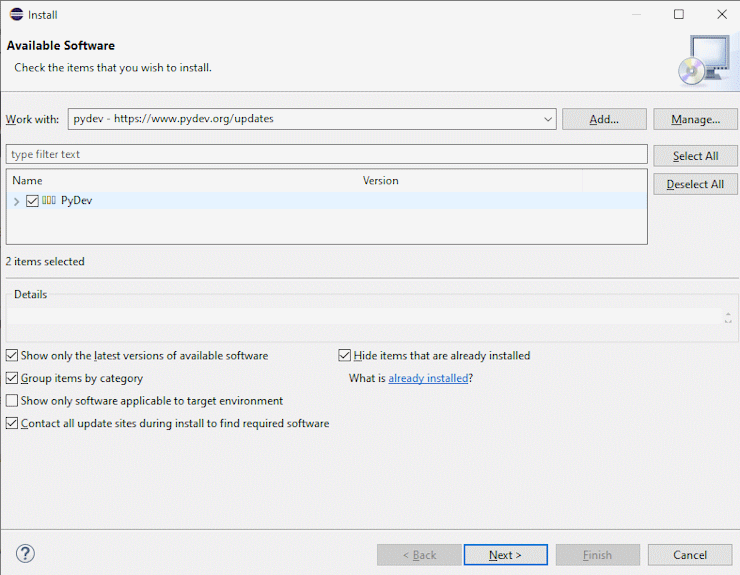Click 'Check the items that you wish to install' text
The width and height of the screenshot is (740, 575).
pyautogui.click(x=113, y=68)
